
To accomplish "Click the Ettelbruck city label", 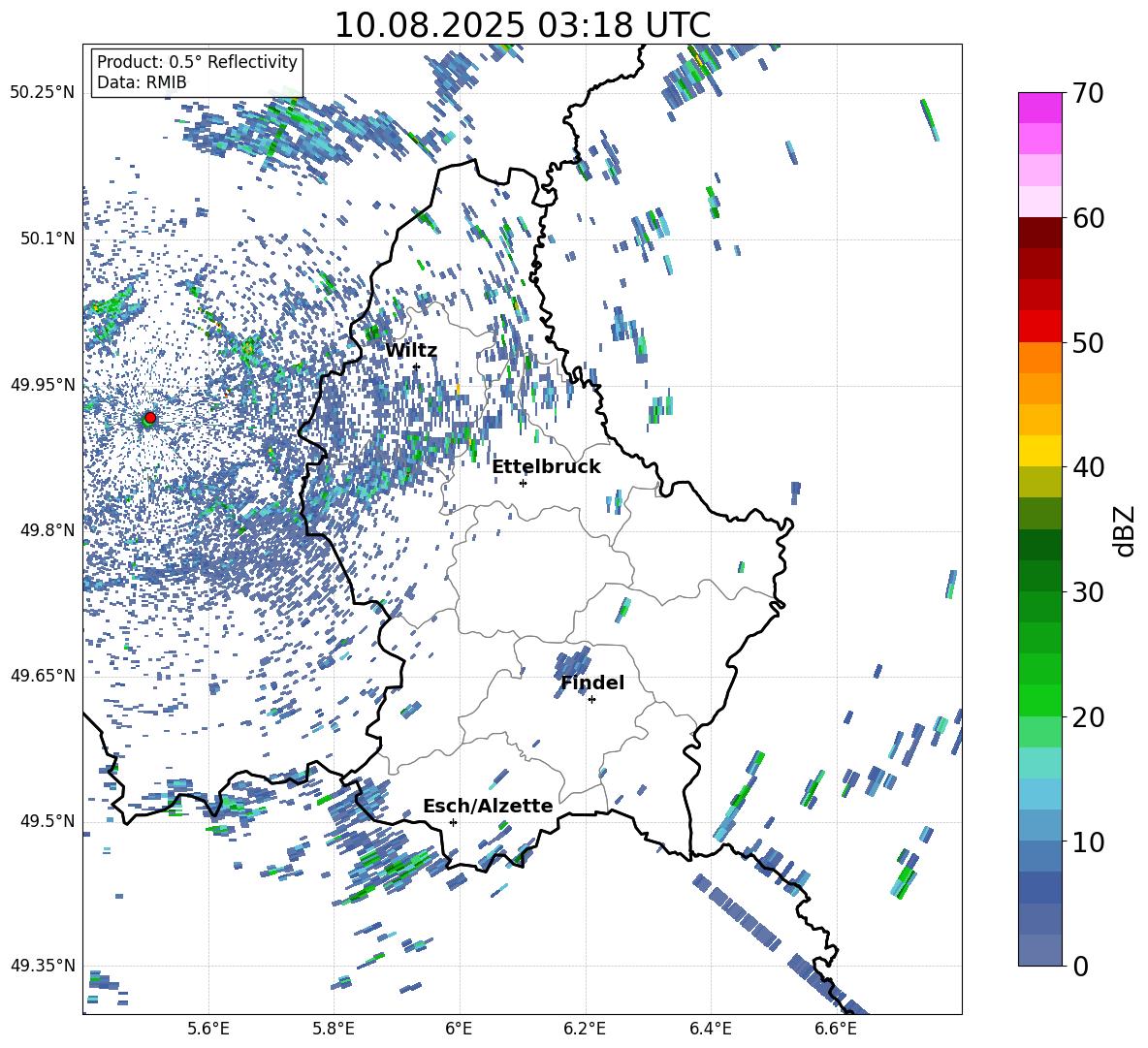I will pyautogui.click(x=546, y=467).
